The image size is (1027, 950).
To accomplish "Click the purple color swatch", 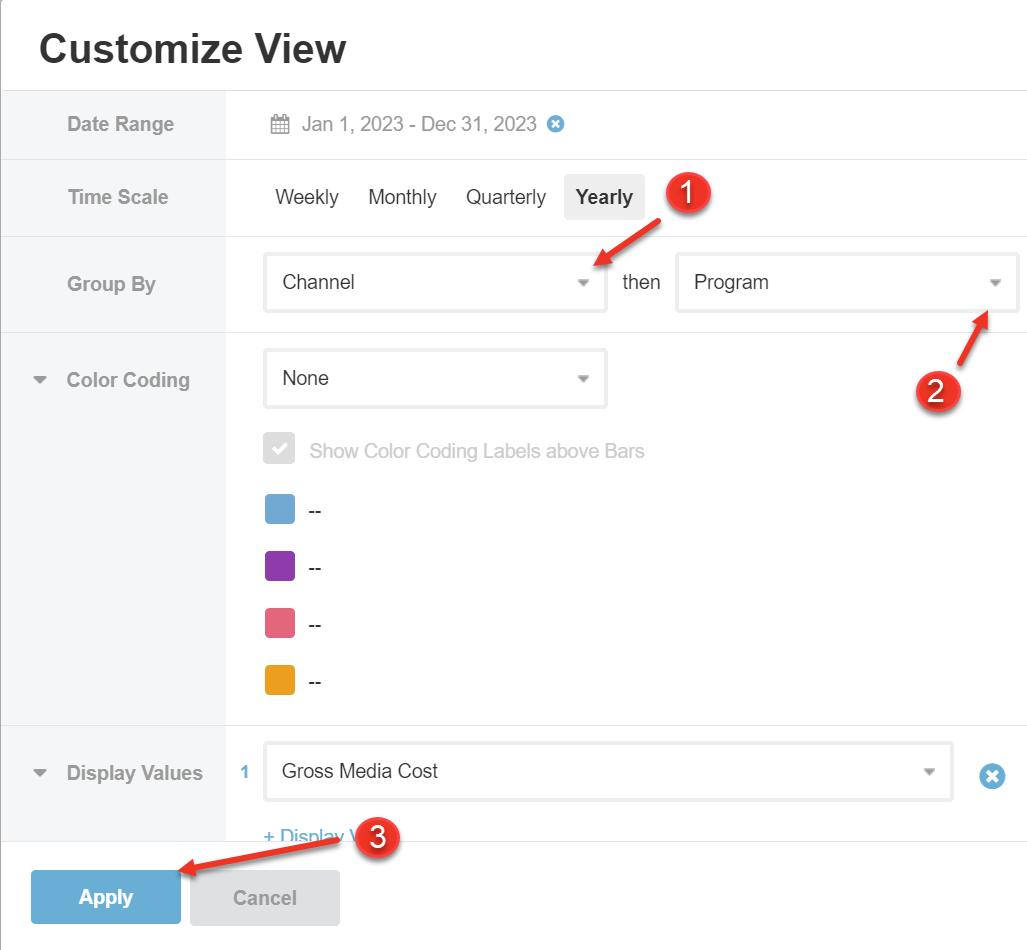I will tap(280, 566).
